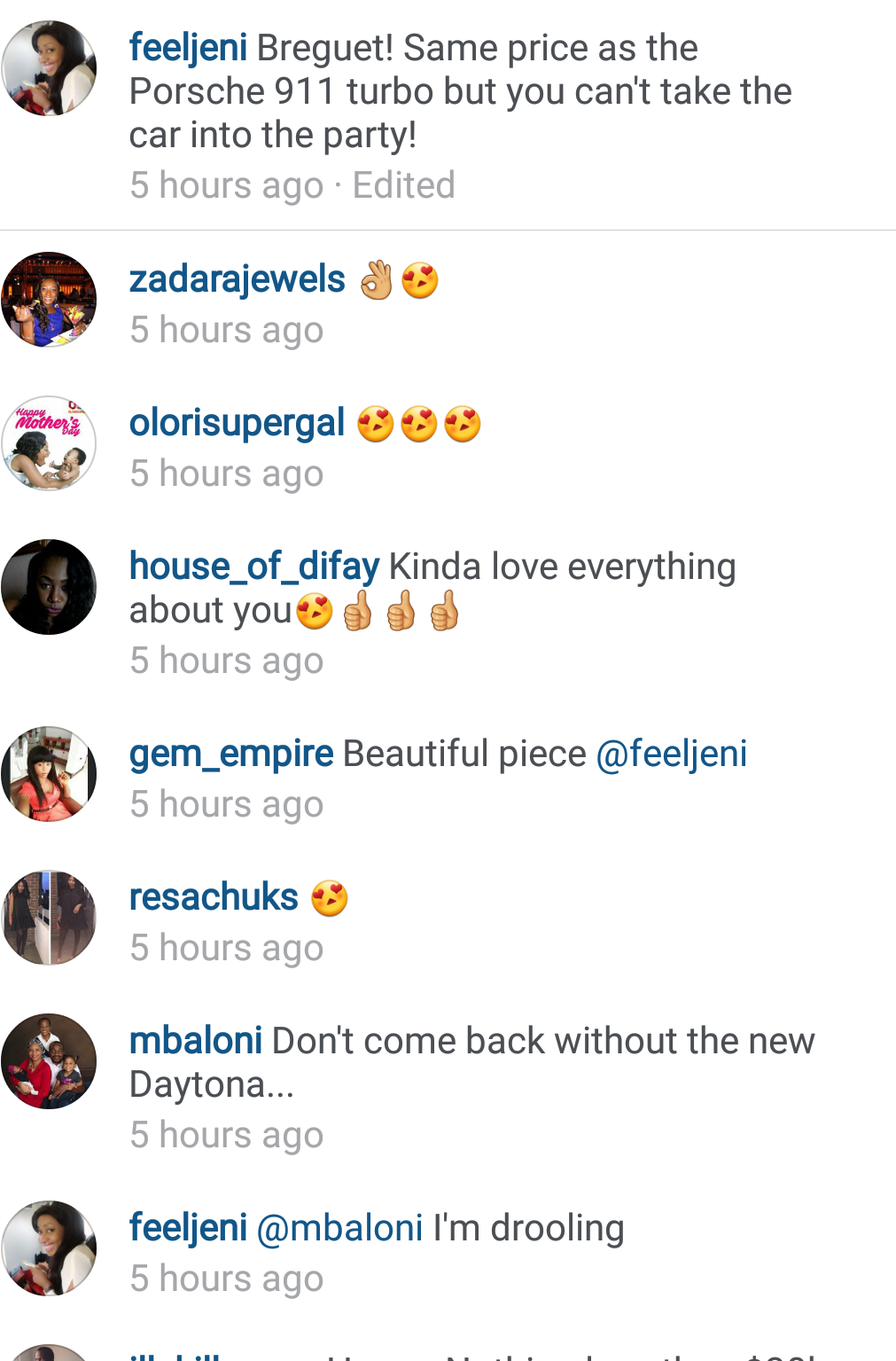Open olorisupergal's Mother's Day avatar
896x1361 pixels.
coord(49,443)
